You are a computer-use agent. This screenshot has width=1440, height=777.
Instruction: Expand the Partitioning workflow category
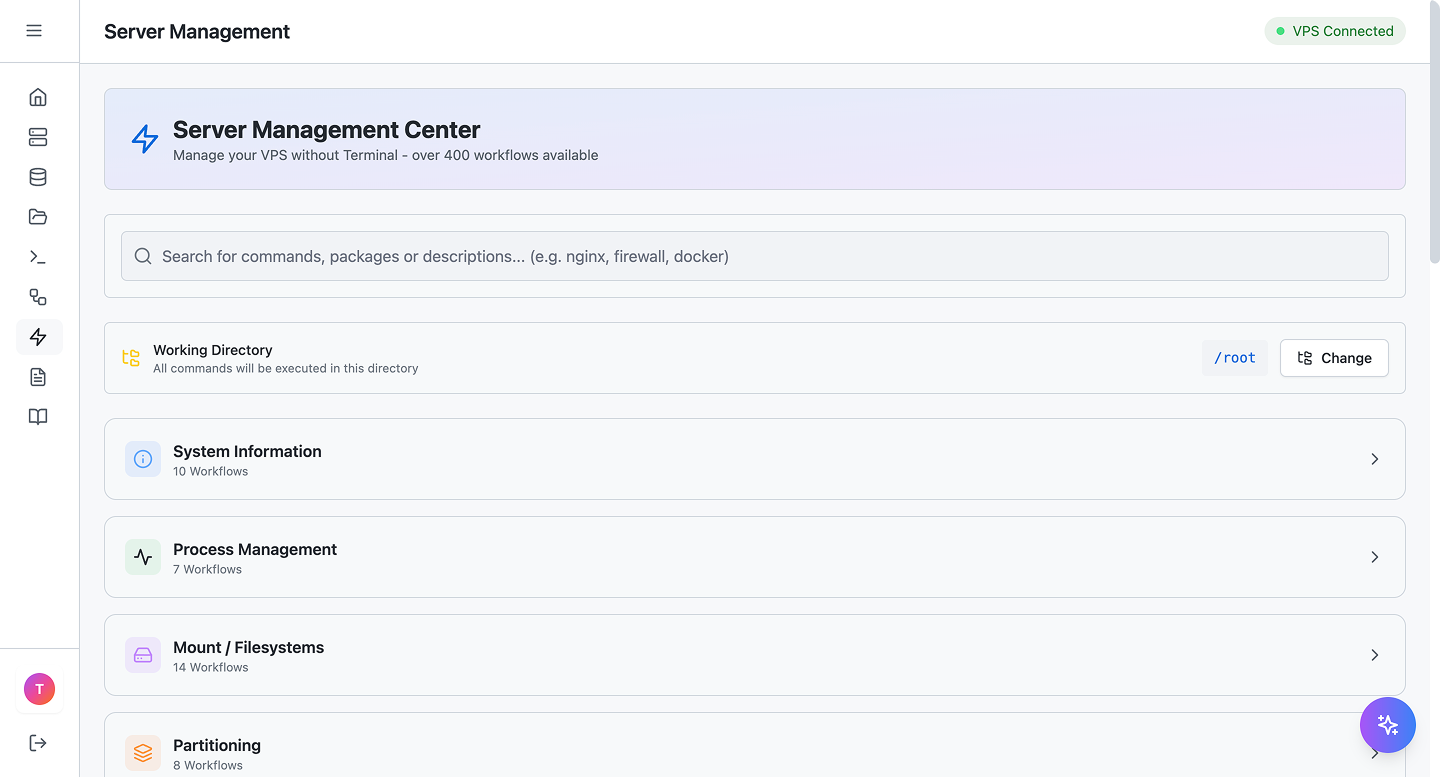[754, 748]
